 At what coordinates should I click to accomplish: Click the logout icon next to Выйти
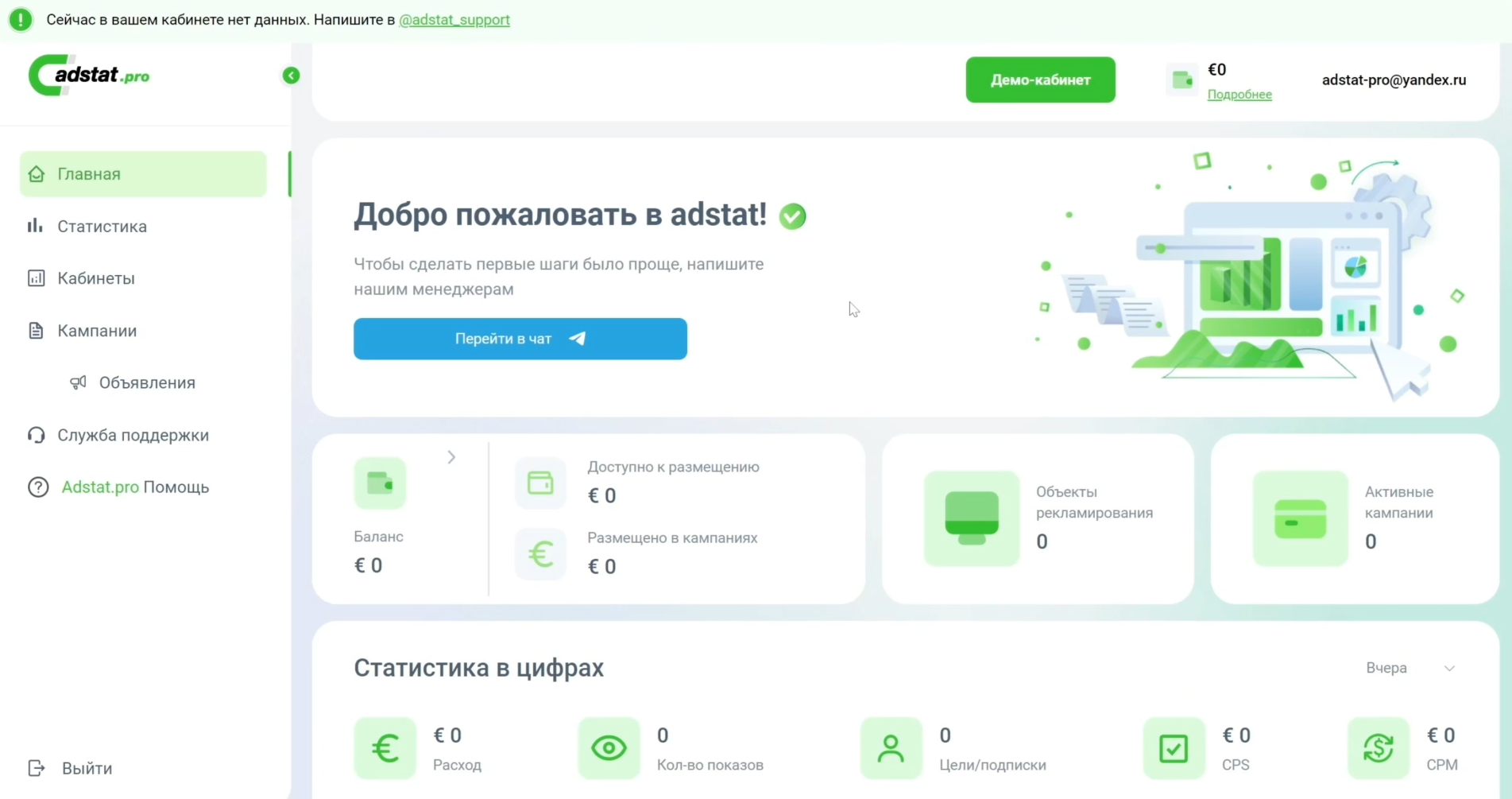(36, 768)
